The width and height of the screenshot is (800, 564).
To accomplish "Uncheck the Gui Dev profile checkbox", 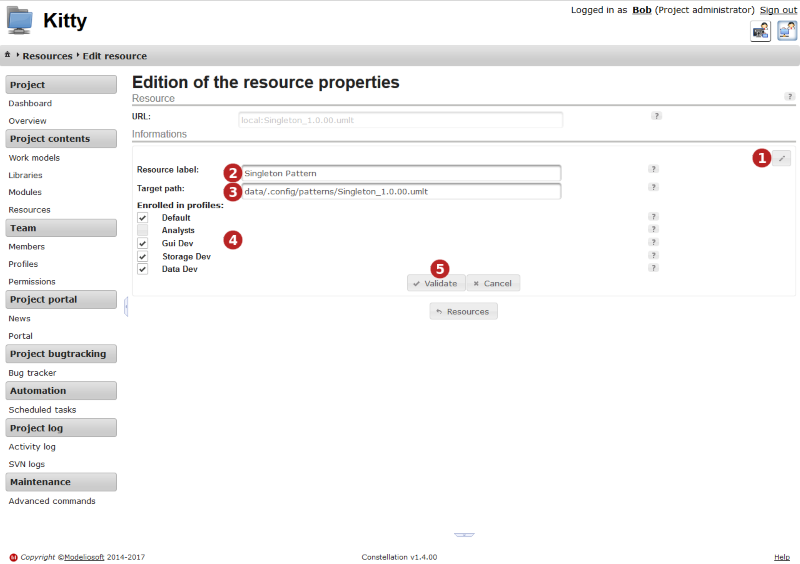I will tap(142, 243).
